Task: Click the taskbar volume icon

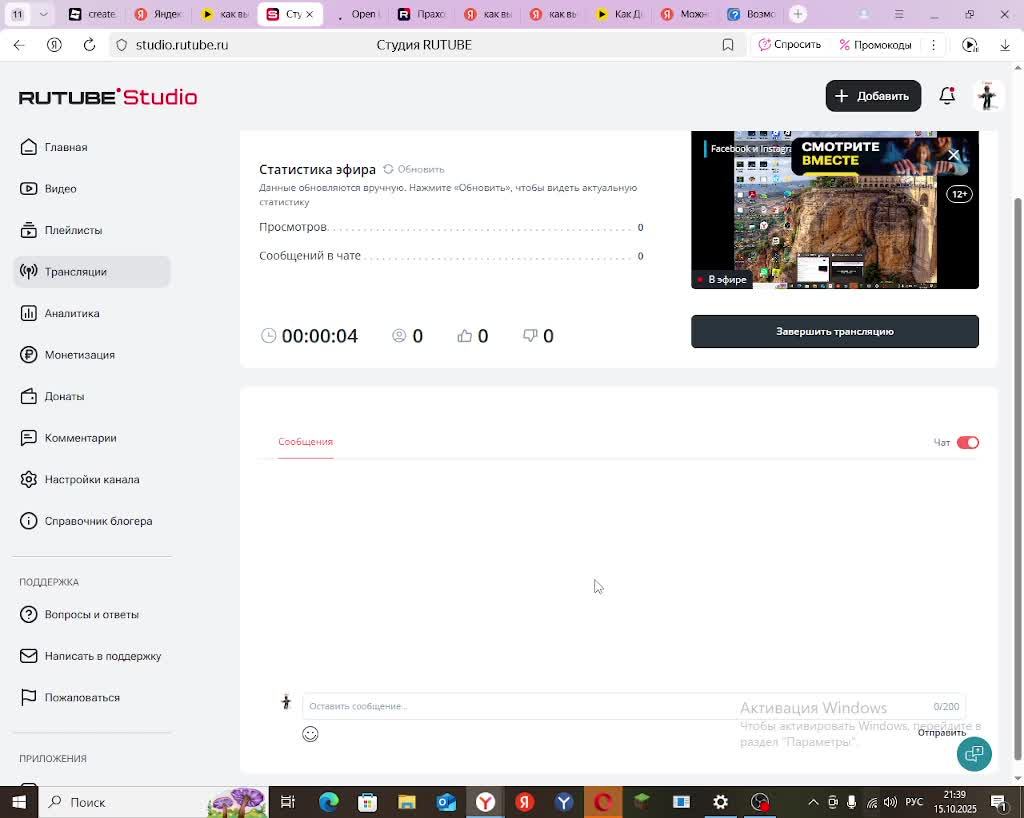Action: click(890, 802)
